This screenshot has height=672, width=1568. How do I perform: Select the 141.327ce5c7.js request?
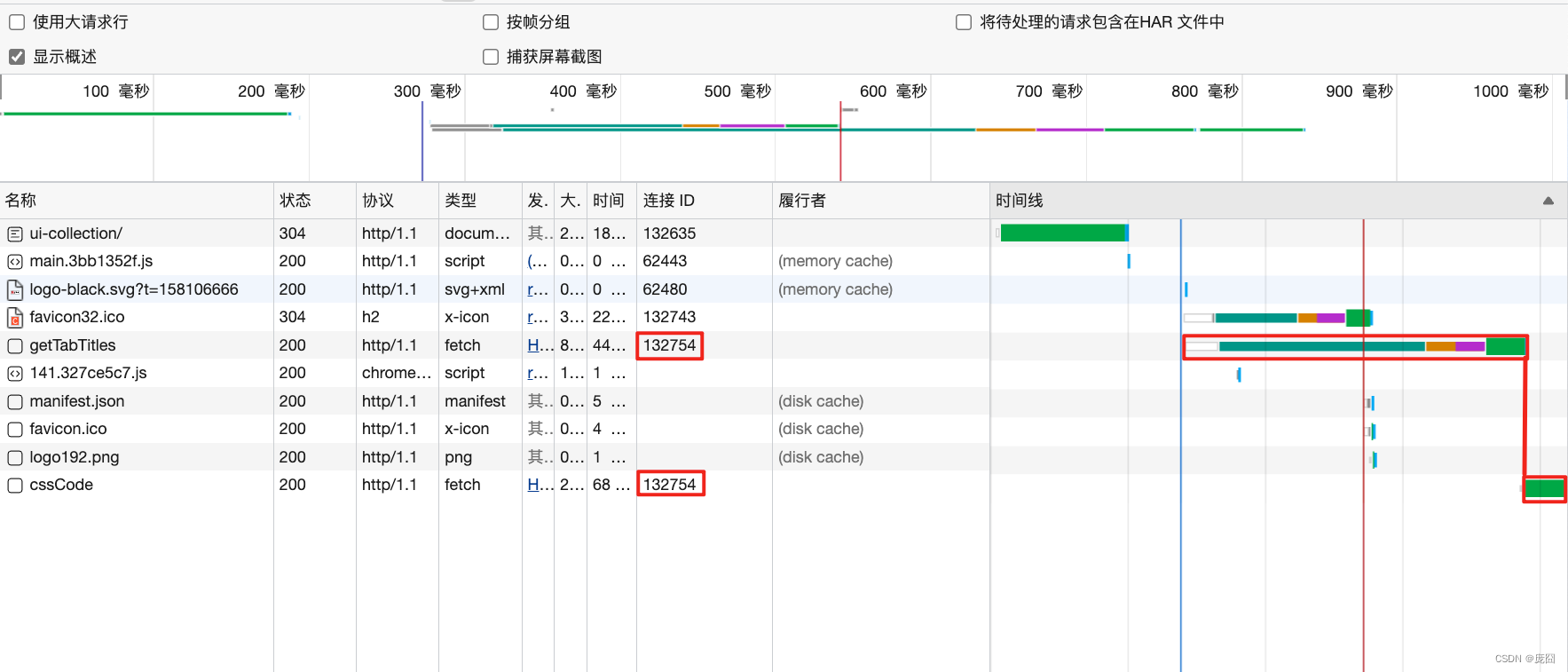click(x=89, y=373)
